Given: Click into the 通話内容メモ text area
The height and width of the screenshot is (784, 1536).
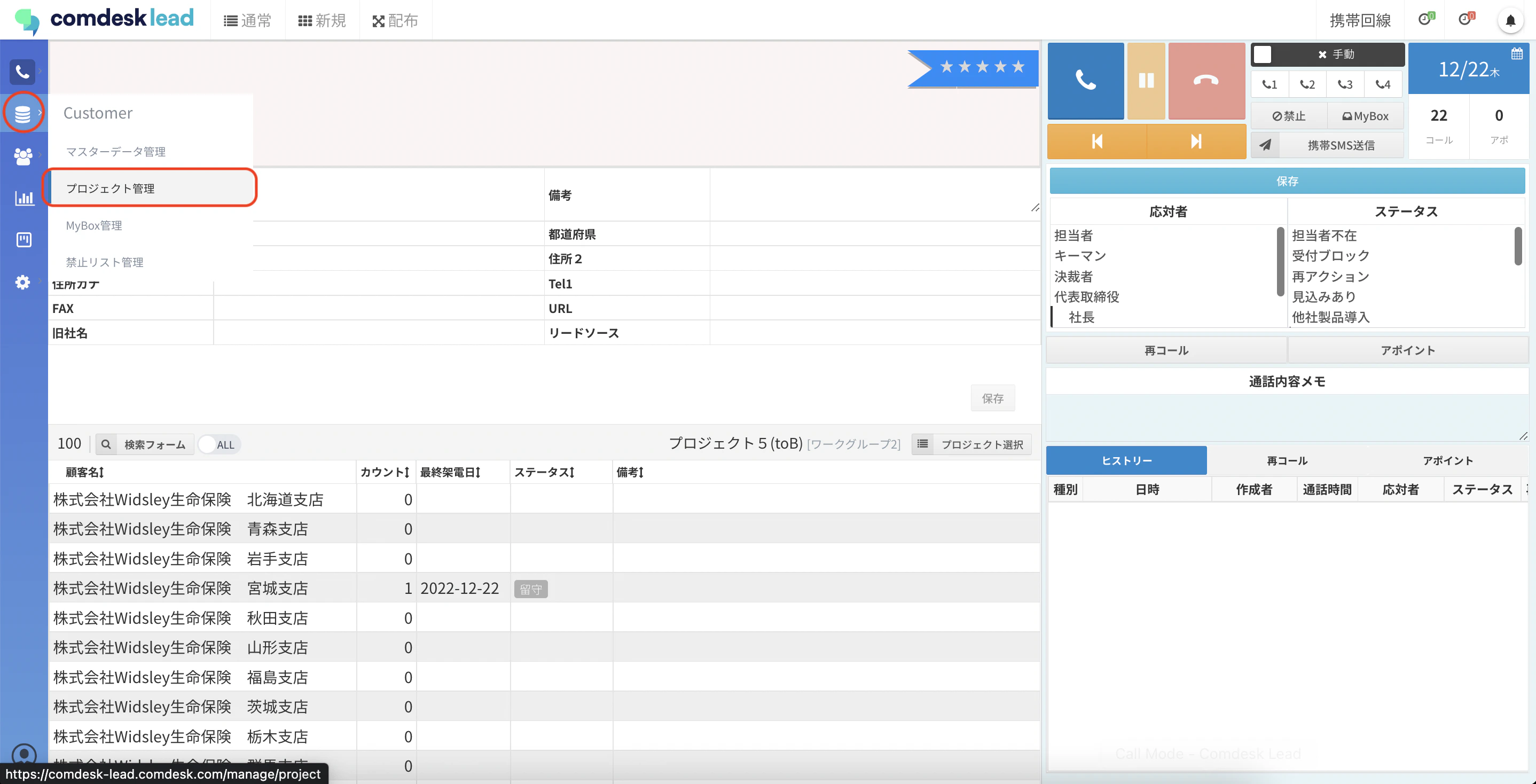Looking at the screenshot, I should (1287, 417).
